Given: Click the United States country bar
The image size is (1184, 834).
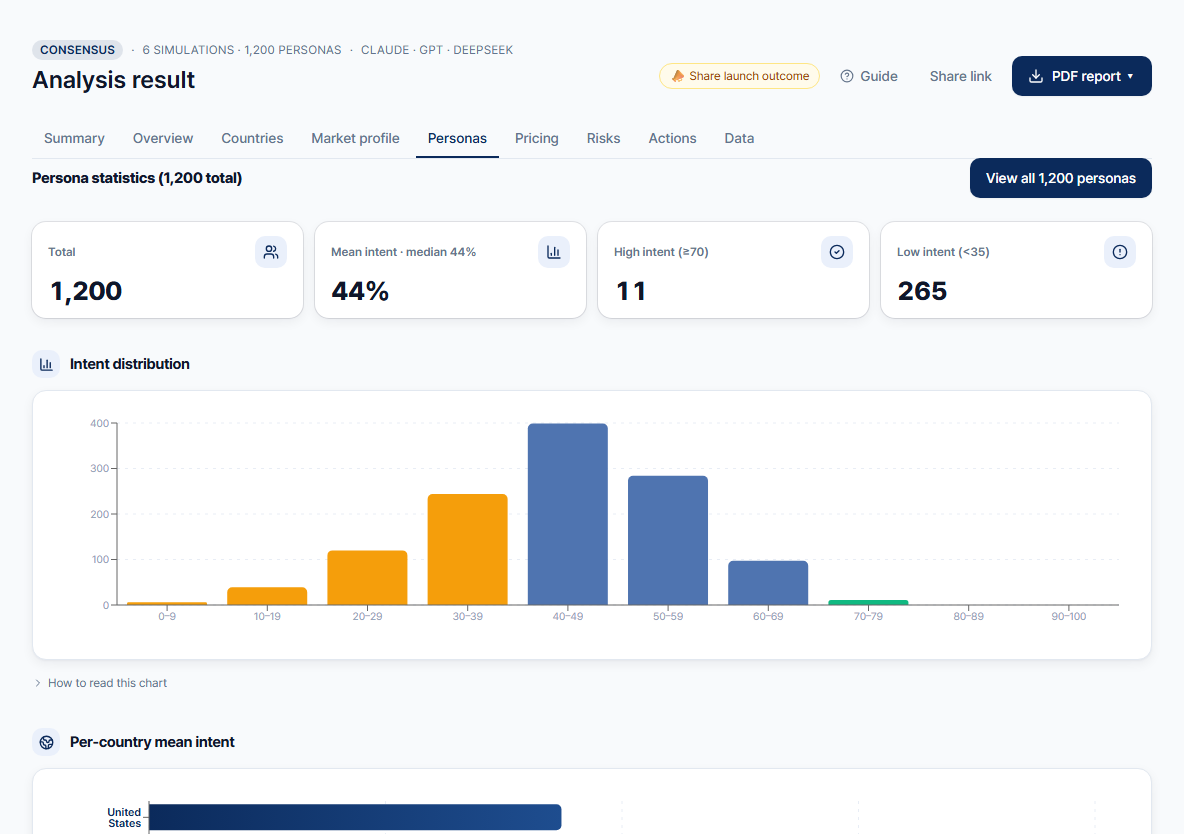Looking at the screenshot, I should pyautogui.click(x=356, y=817).
